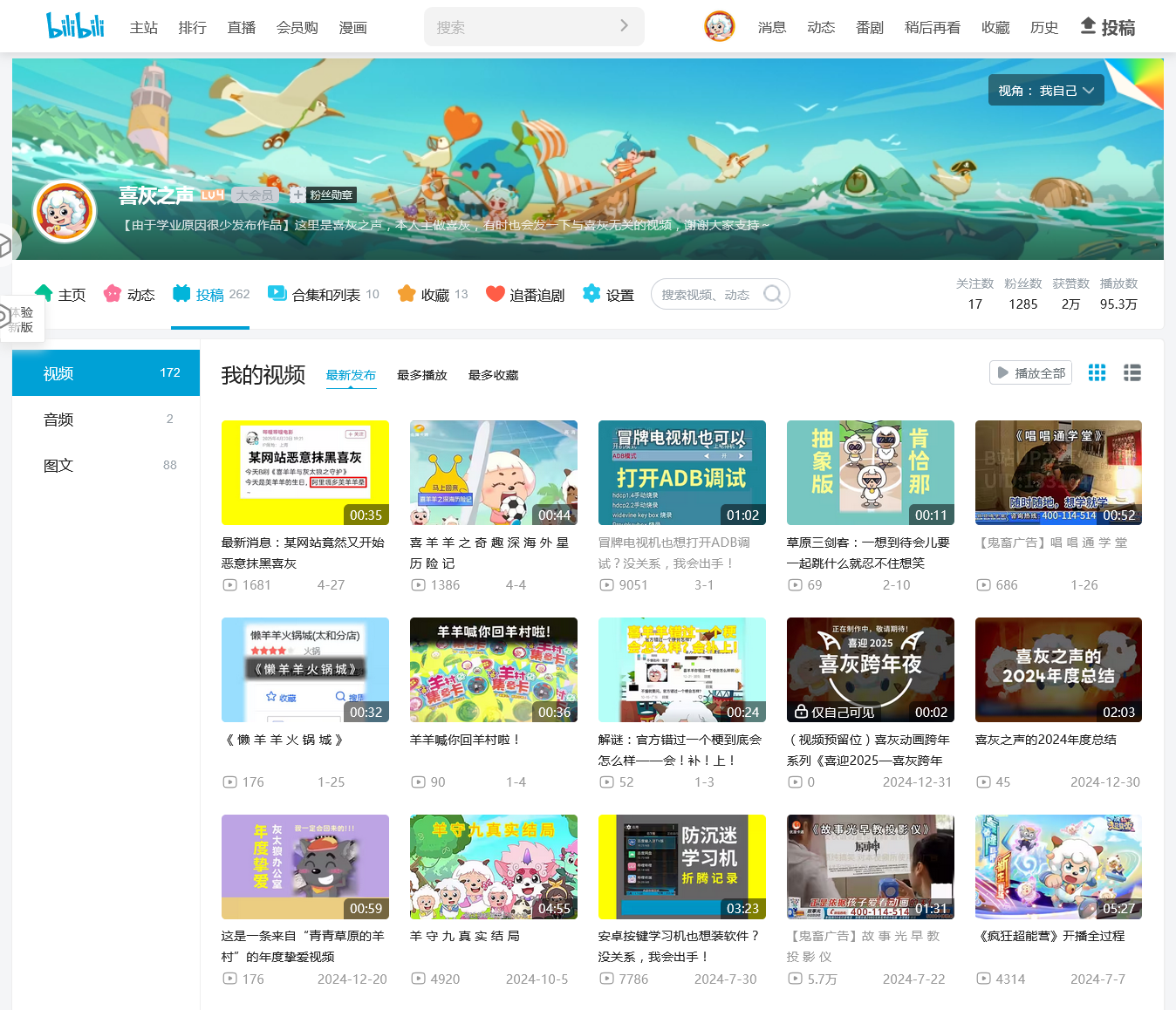Click the upload 投稿 button
Screen dimensions: 1176x1010
tap(1108, 27)
